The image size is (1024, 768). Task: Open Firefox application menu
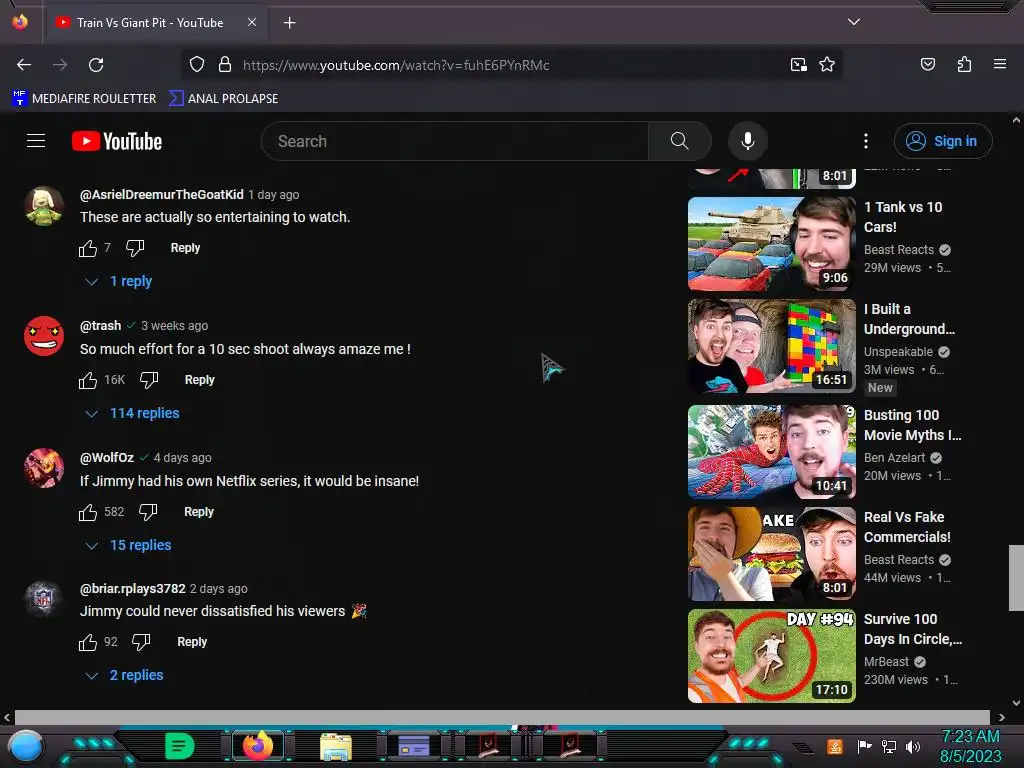click(x=1000, y=64)
